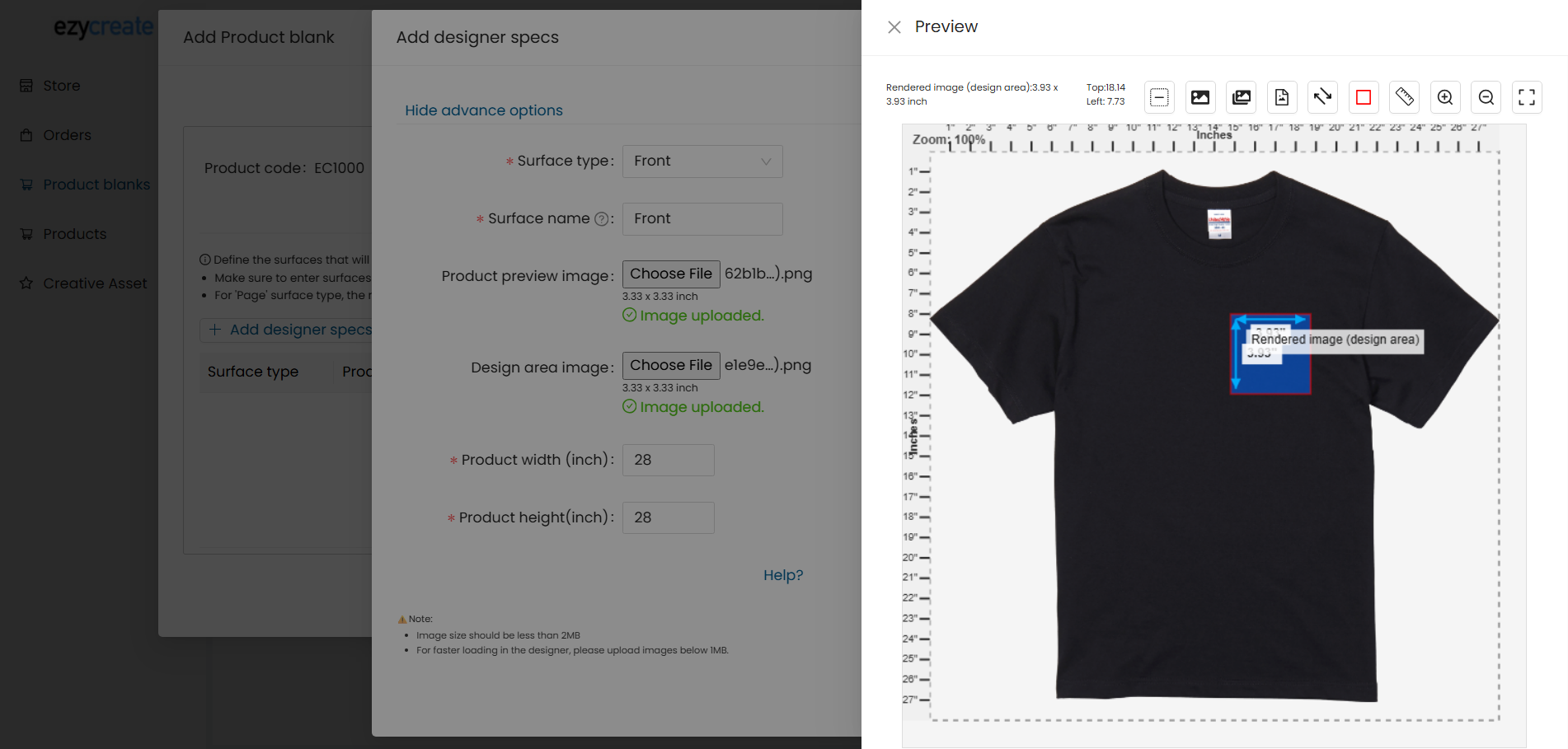Toggle the red design area border

pyautogui.click(x=1363, y=97)
